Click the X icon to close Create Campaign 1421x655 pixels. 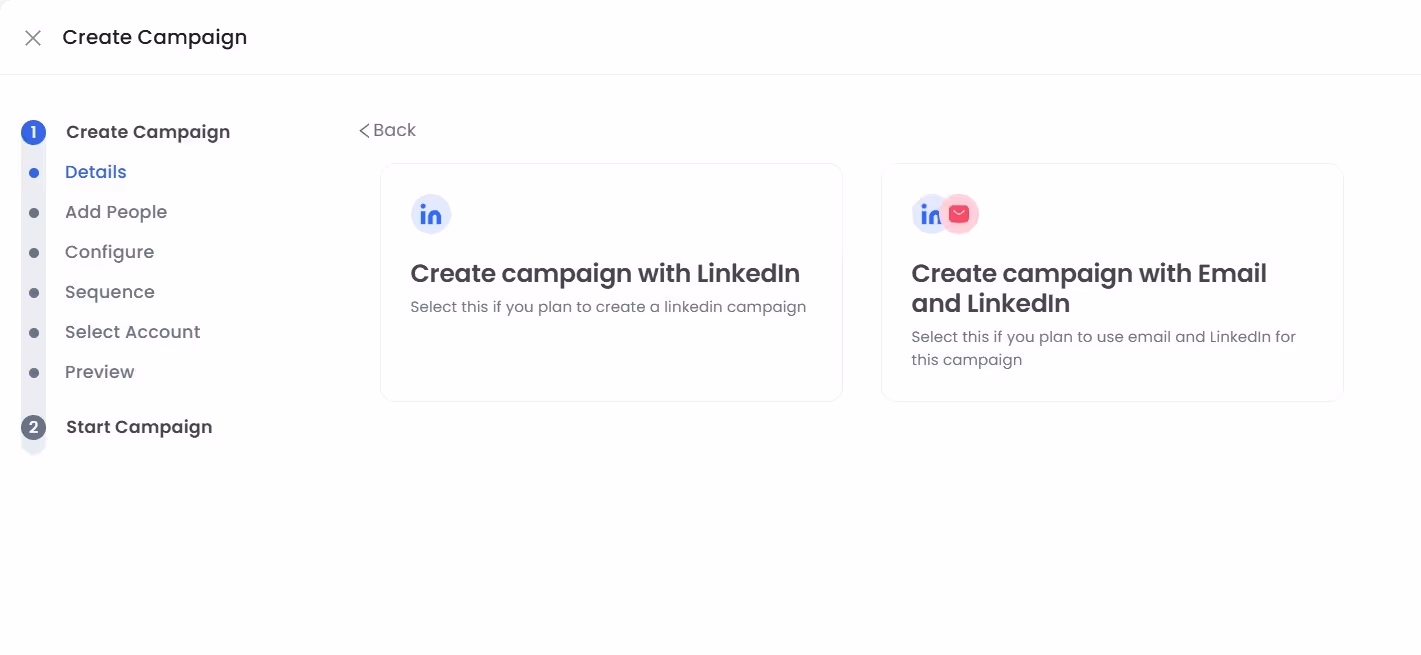tap(33, 37)
